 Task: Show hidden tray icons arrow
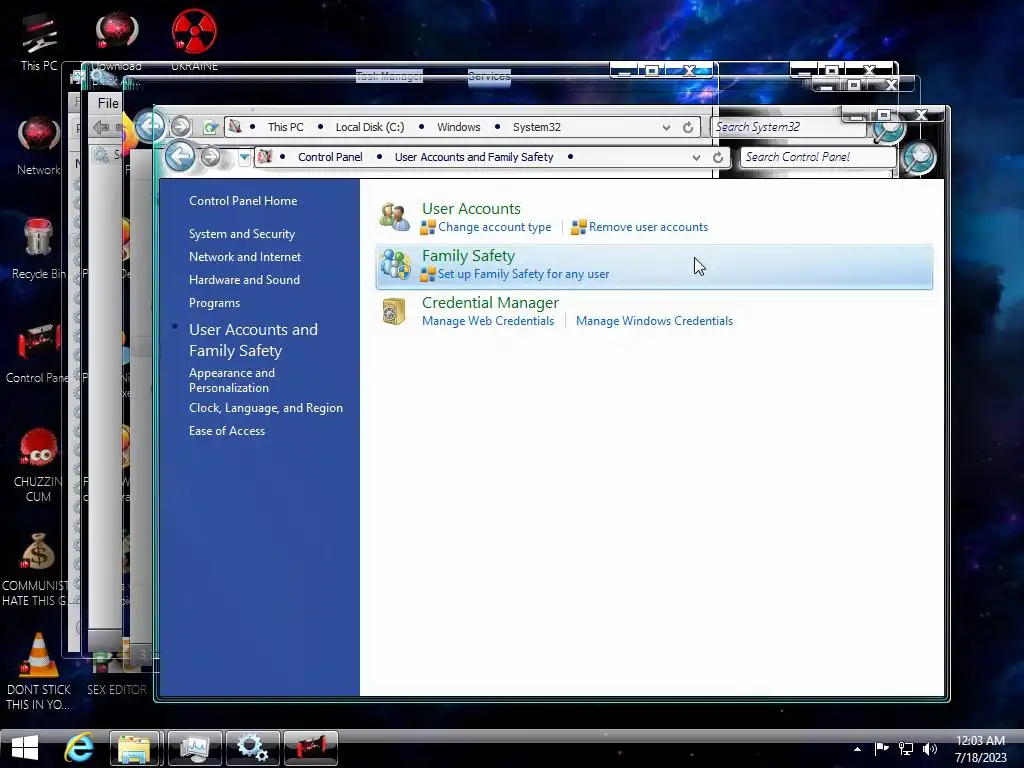click(x=857, y=749)
